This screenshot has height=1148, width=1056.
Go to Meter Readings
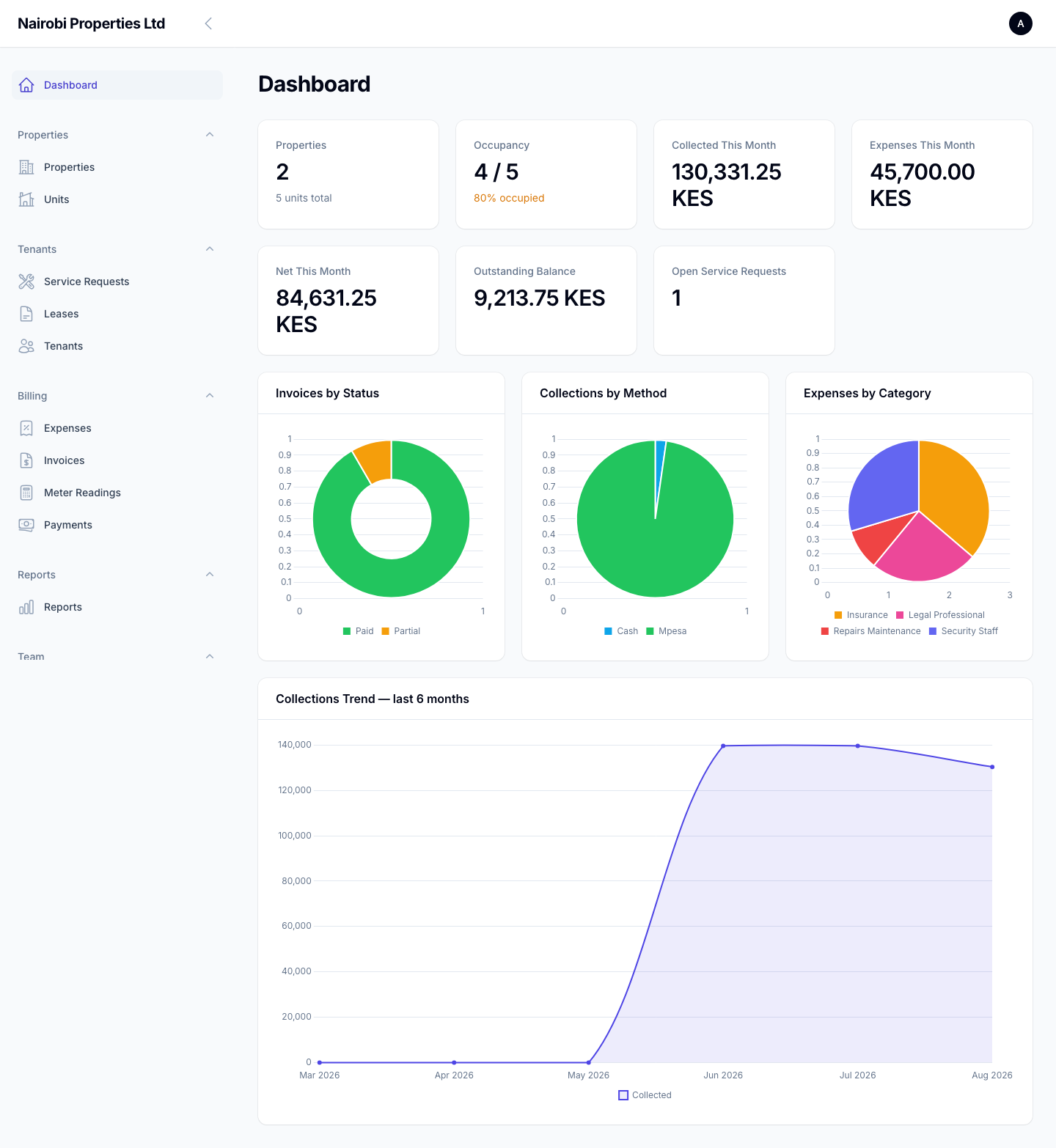point(117,493)
